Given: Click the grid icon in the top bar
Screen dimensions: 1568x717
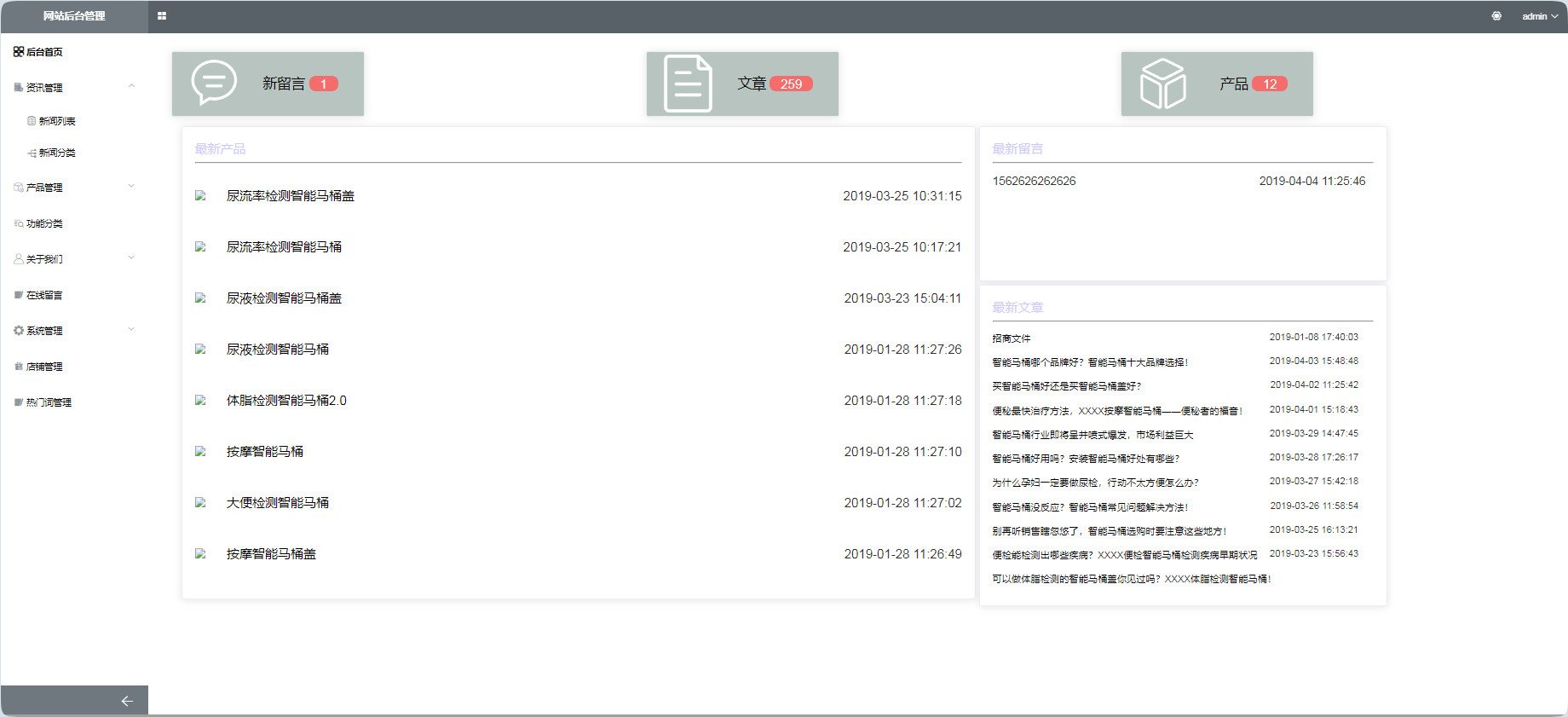Looking at the screenshot, I should pos(162,16).
